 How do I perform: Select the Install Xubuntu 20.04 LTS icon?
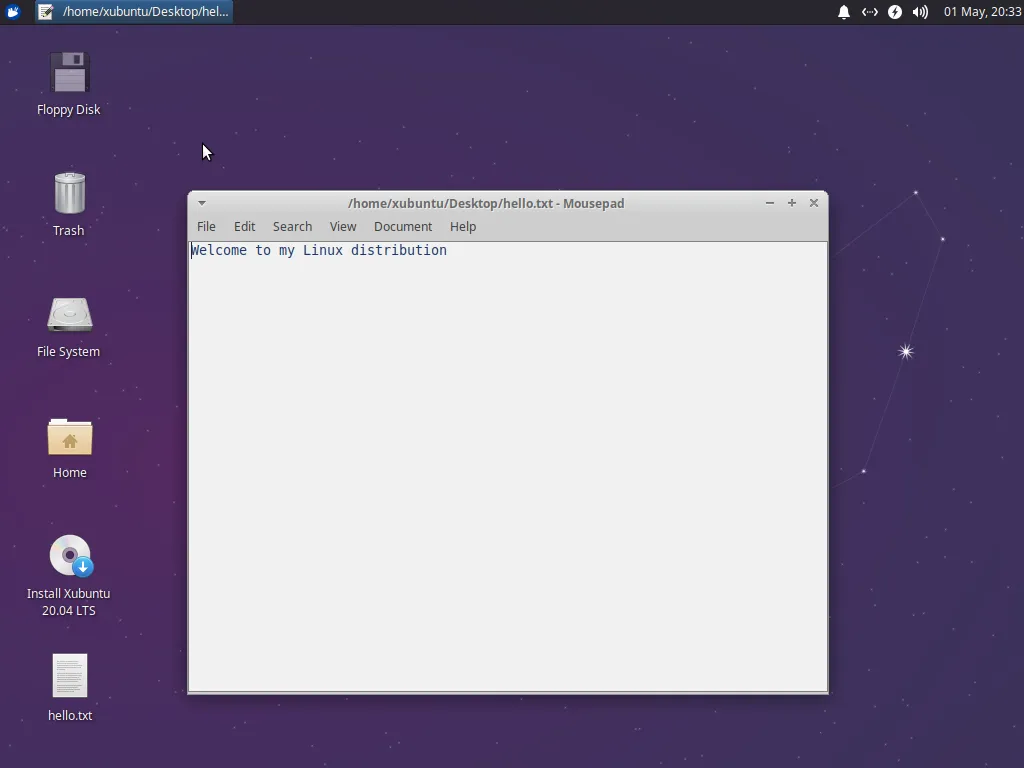click(x=71, y=556)
